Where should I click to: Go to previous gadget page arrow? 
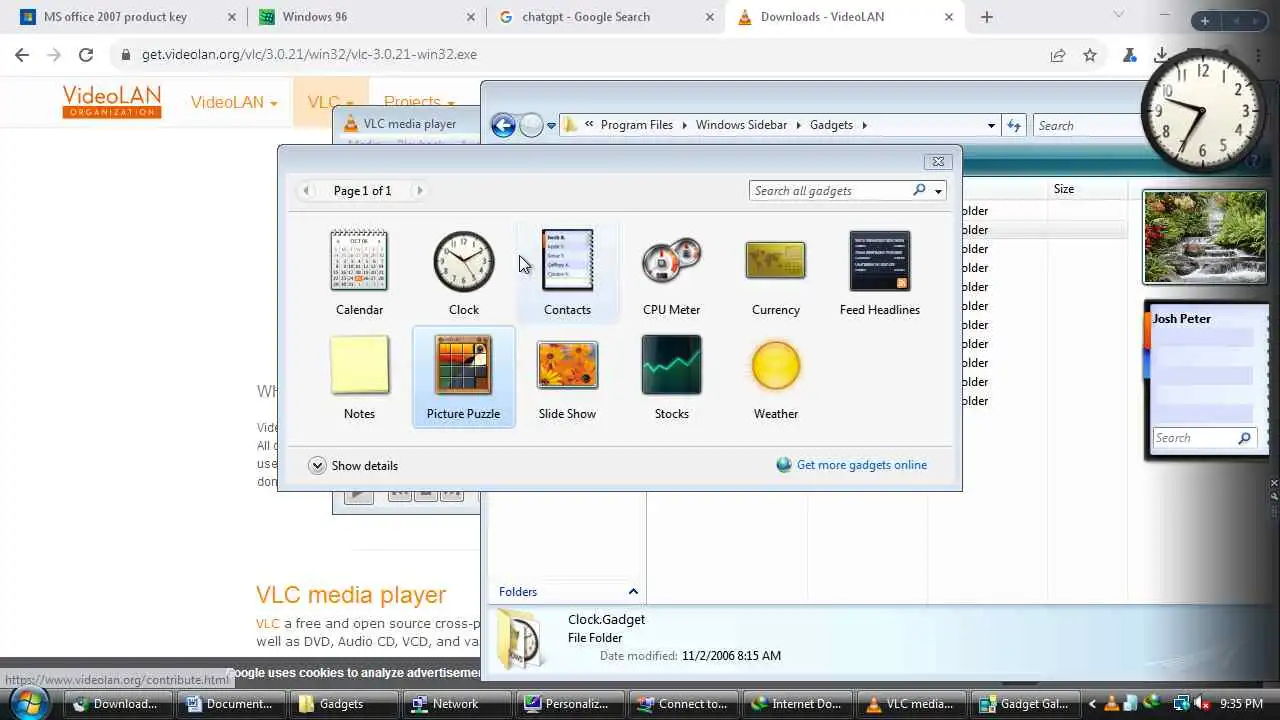coord(306,190)
